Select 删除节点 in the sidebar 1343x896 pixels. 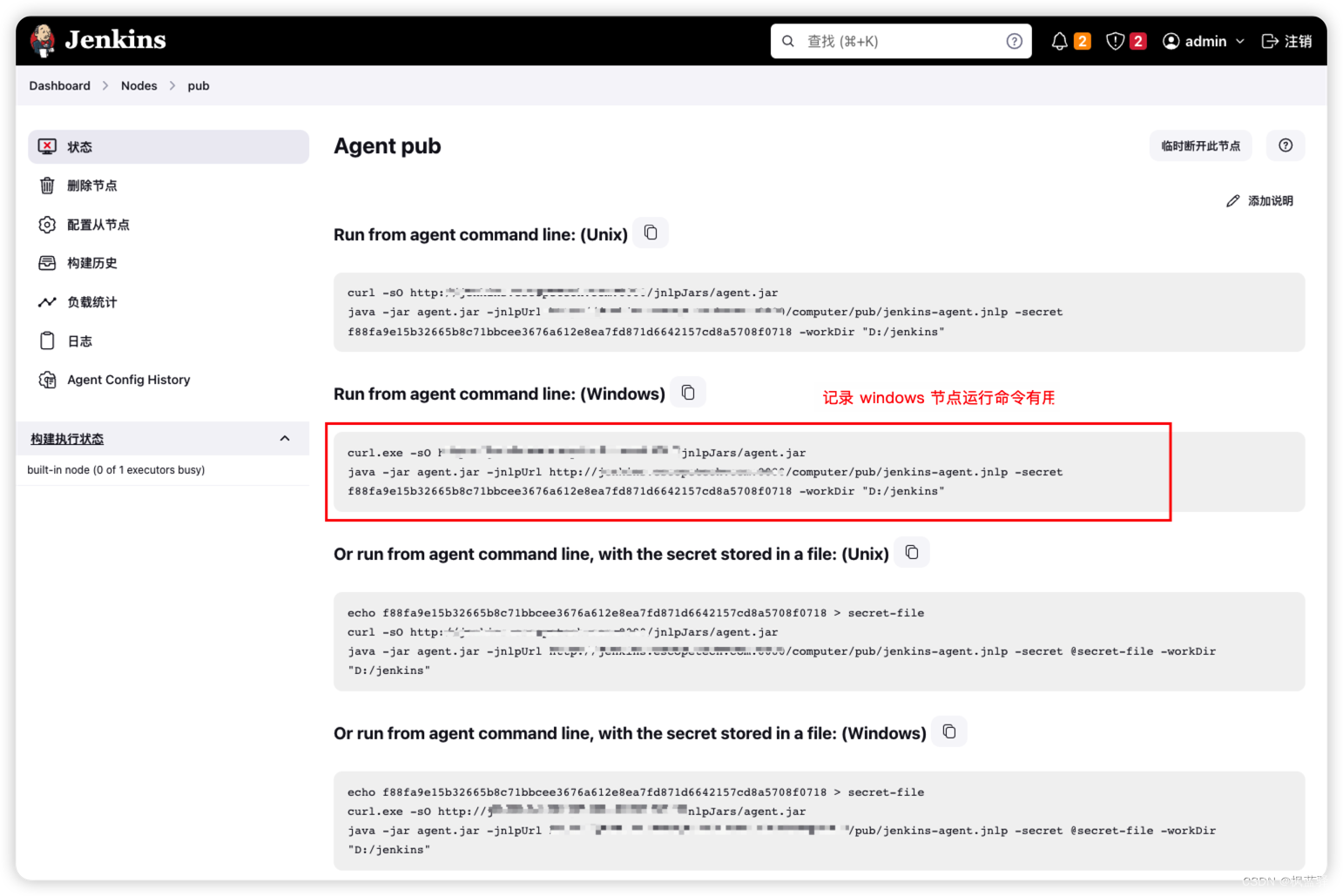[x=169, y=185]
